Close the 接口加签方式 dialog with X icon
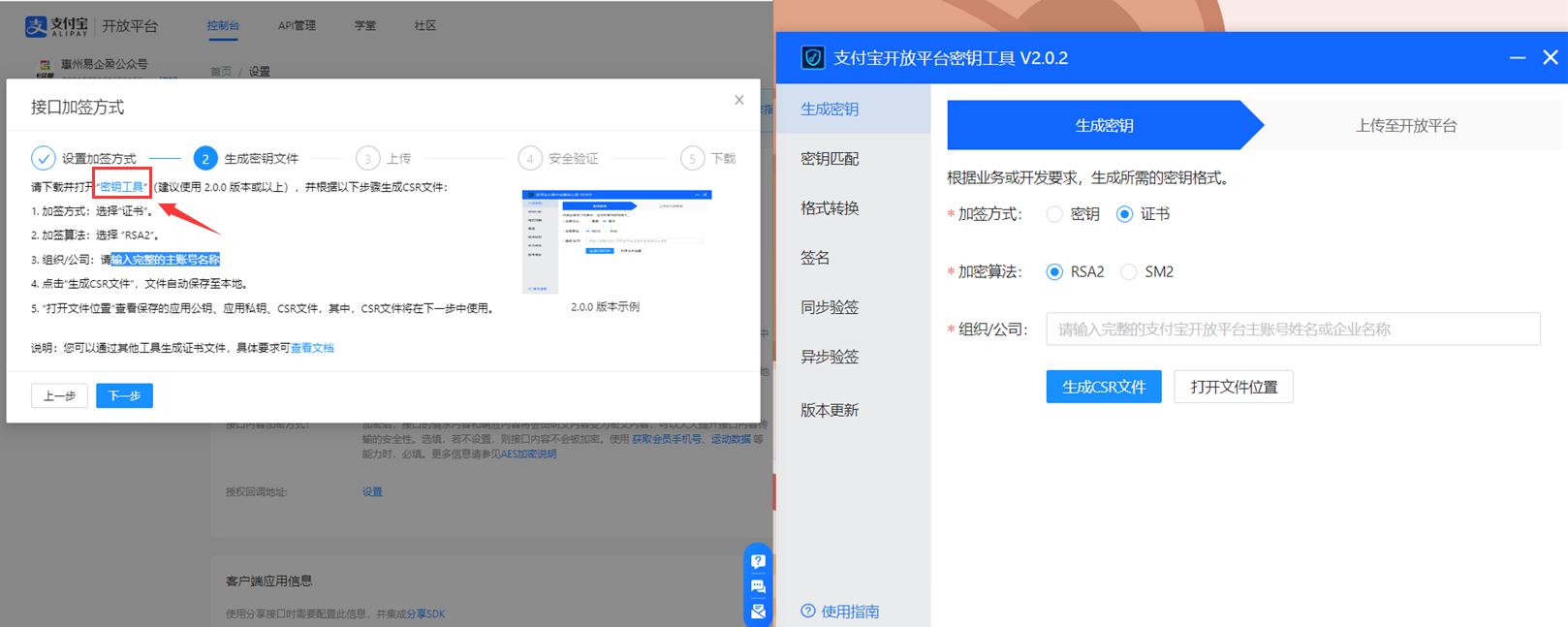Image resolution: width=1568 pixels, height=627 pixels. [739, 100]
